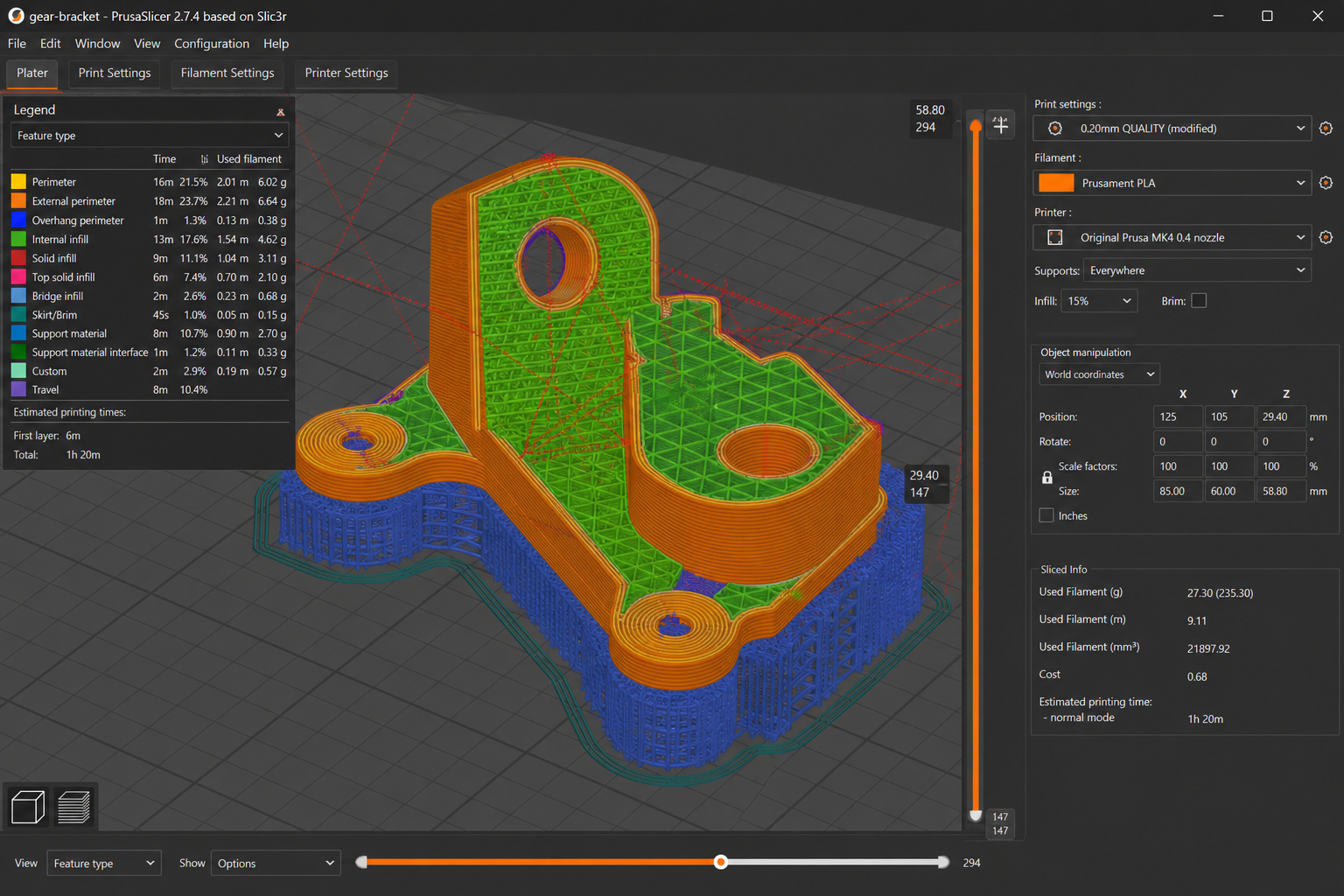Viewport: 1344px width, 896px height.
Task: Click the time display mode icon in Legend
Action: coord(204,159)
